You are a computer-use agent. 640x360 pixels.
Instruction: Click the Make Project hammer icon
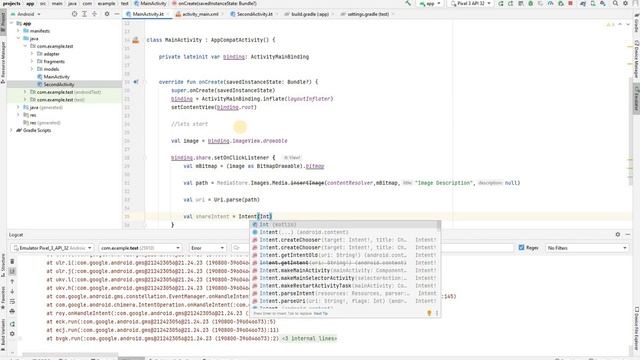pos(408,3)
